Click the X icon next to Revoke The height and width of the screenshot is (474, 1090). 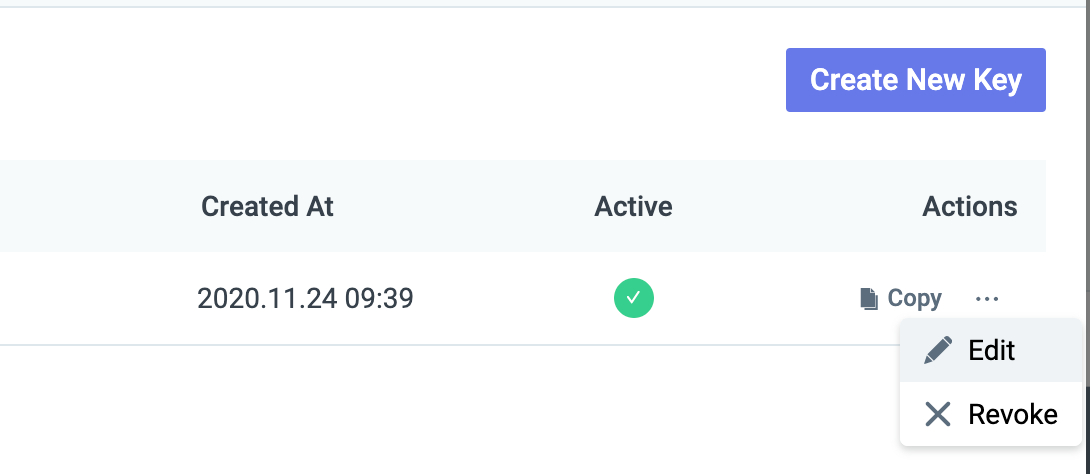[x=938, y=414]
